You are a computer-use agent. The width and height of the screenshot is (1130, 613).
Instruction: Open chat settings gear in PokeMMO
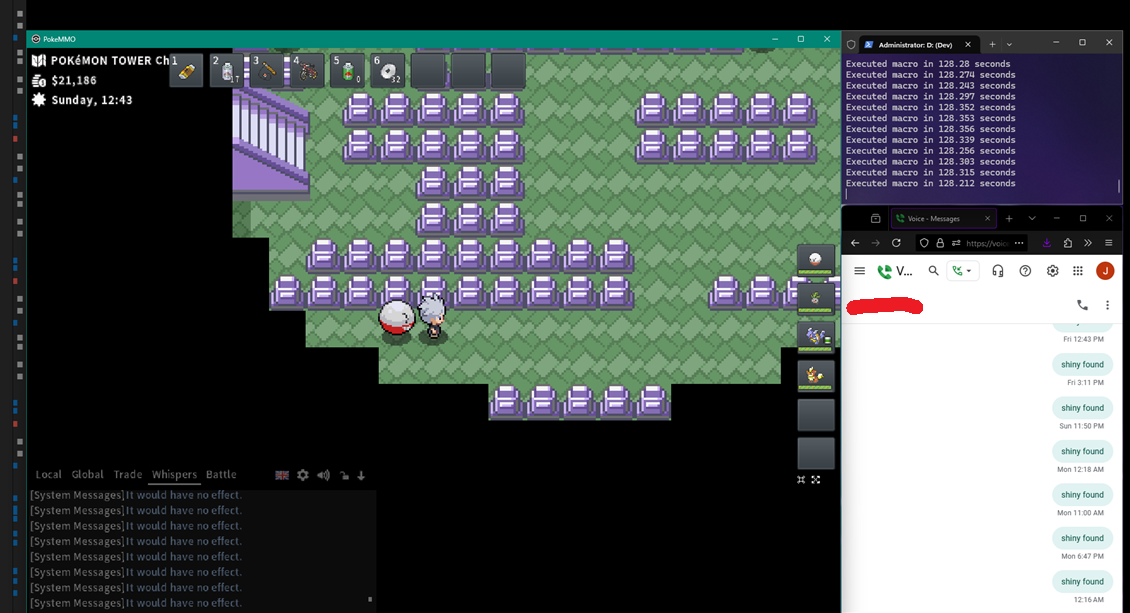point(303,475)
